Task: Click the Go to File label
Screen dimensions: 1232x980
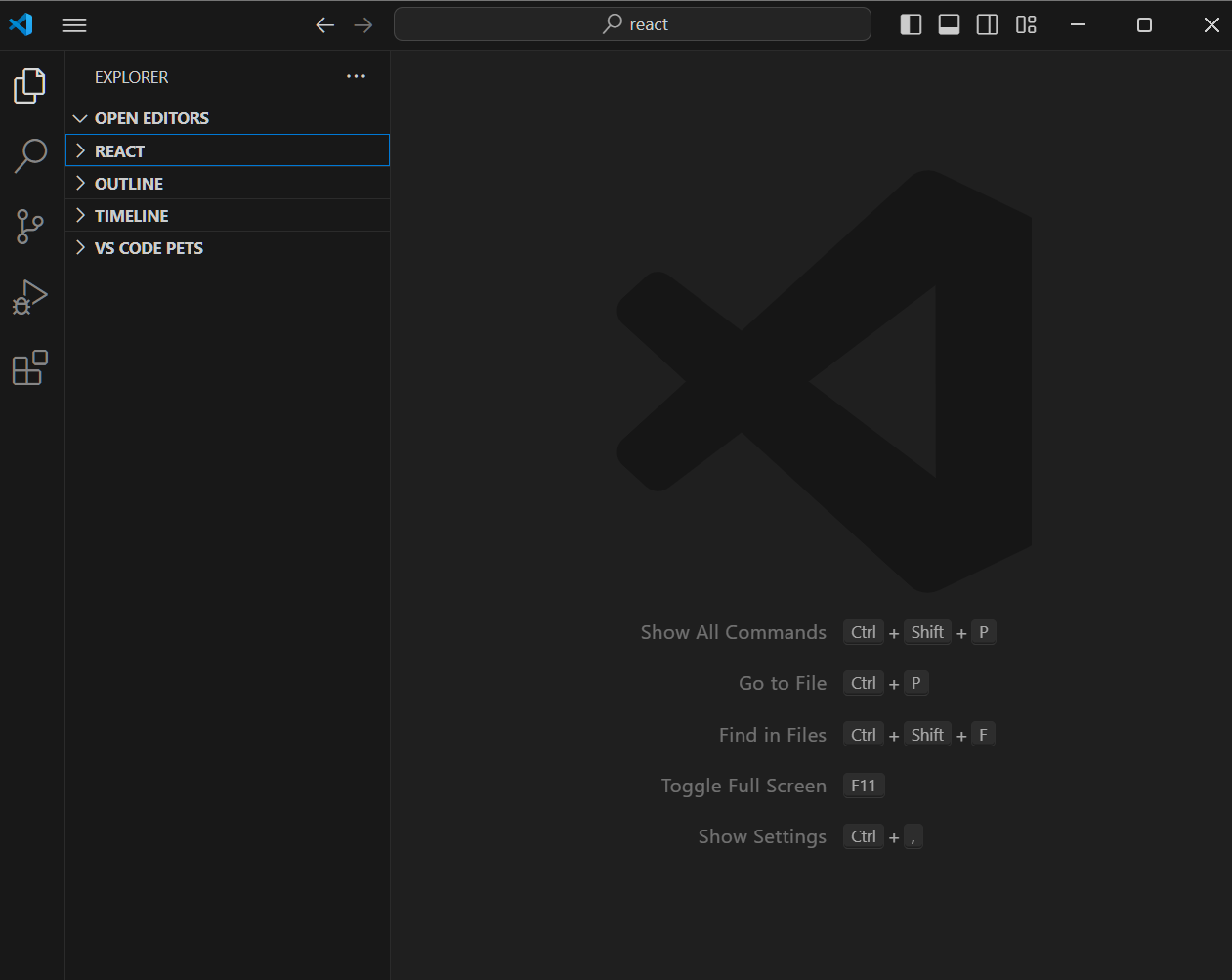Action: click(783, 683)
